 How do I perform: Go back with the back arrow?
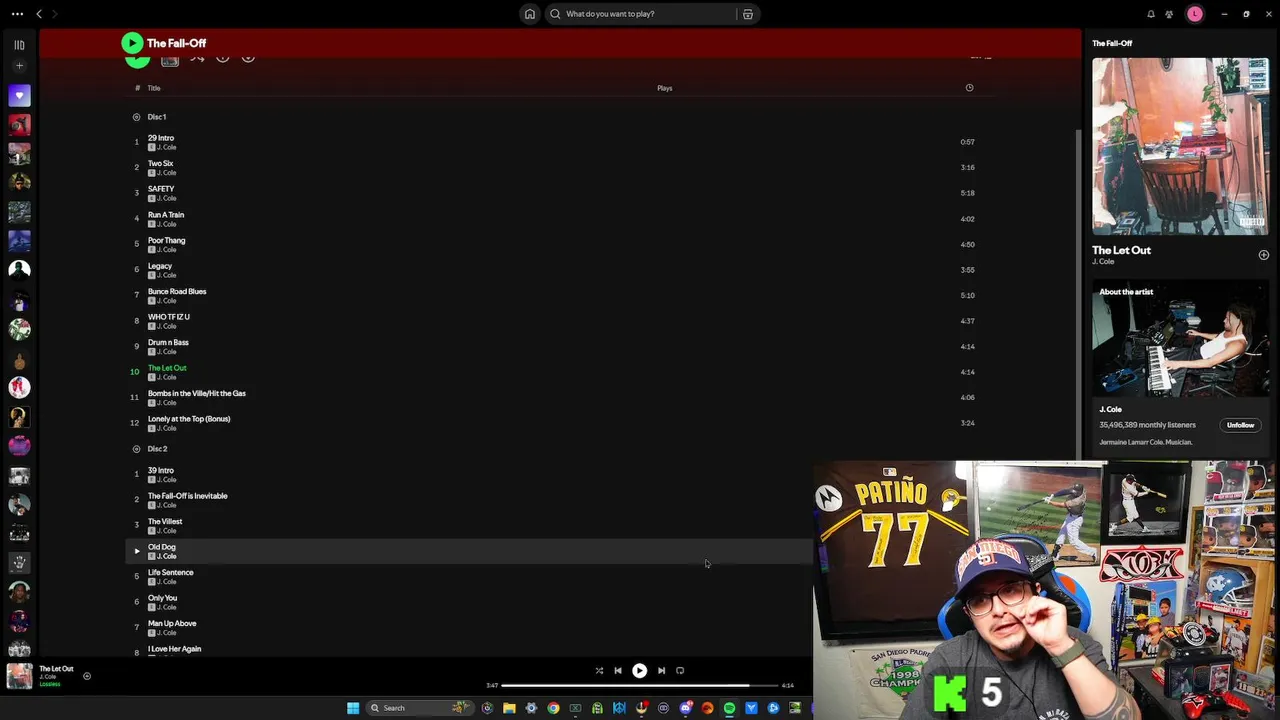(x=39, y=14)
